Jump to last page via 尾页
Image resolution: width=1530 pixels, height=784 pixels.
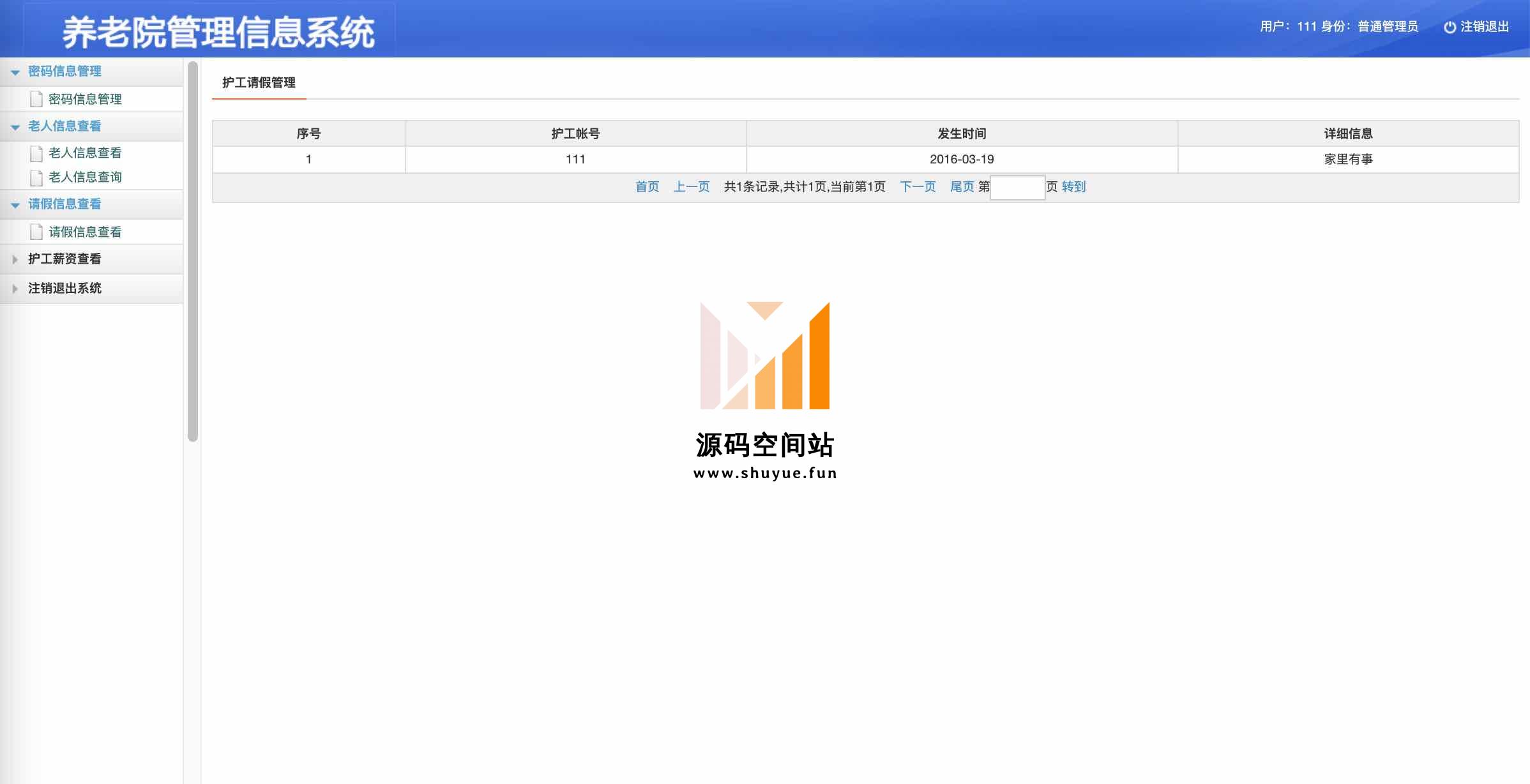[962, 187]
